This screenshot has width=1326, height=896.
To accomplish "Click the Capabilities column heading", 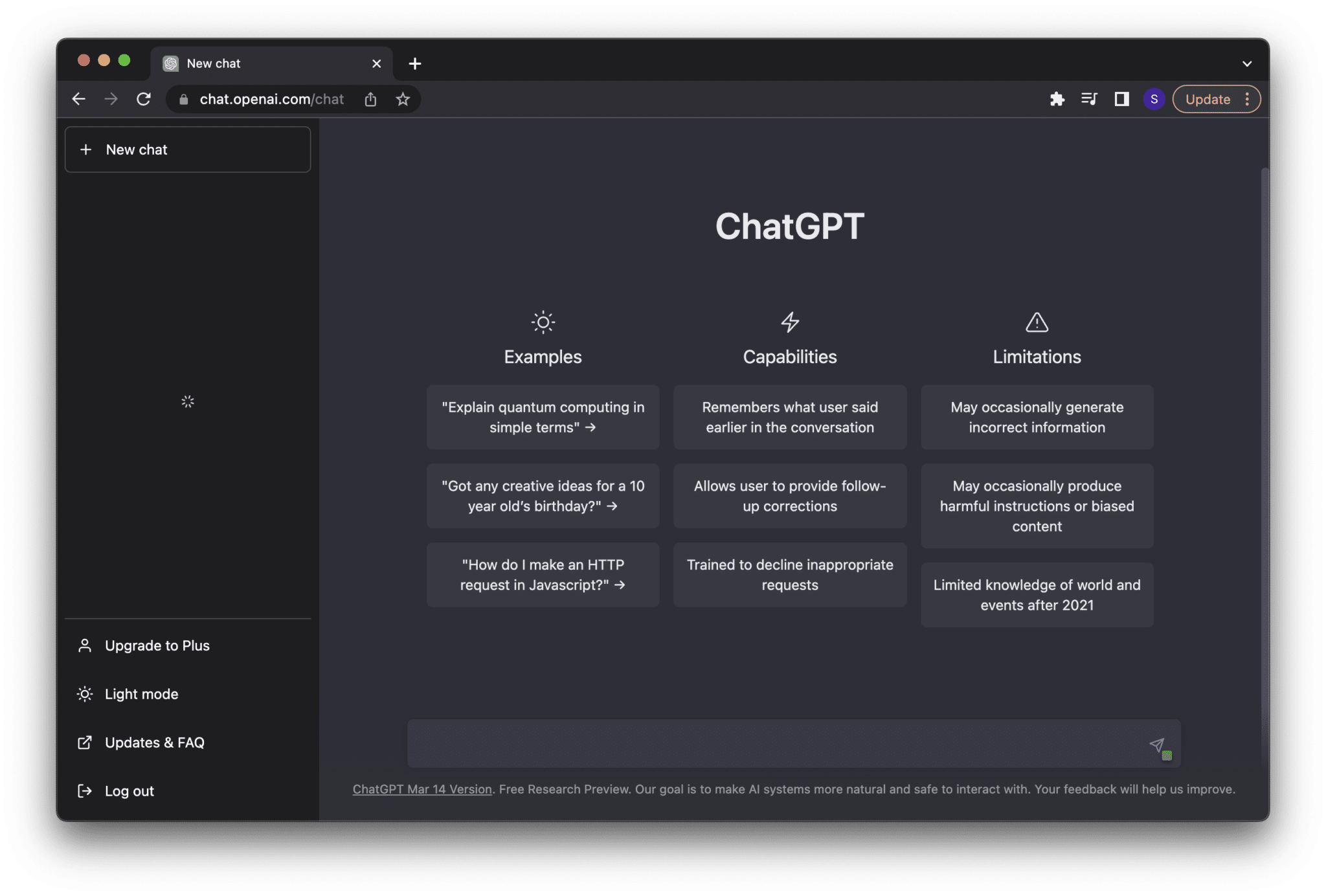I will 790,357.
